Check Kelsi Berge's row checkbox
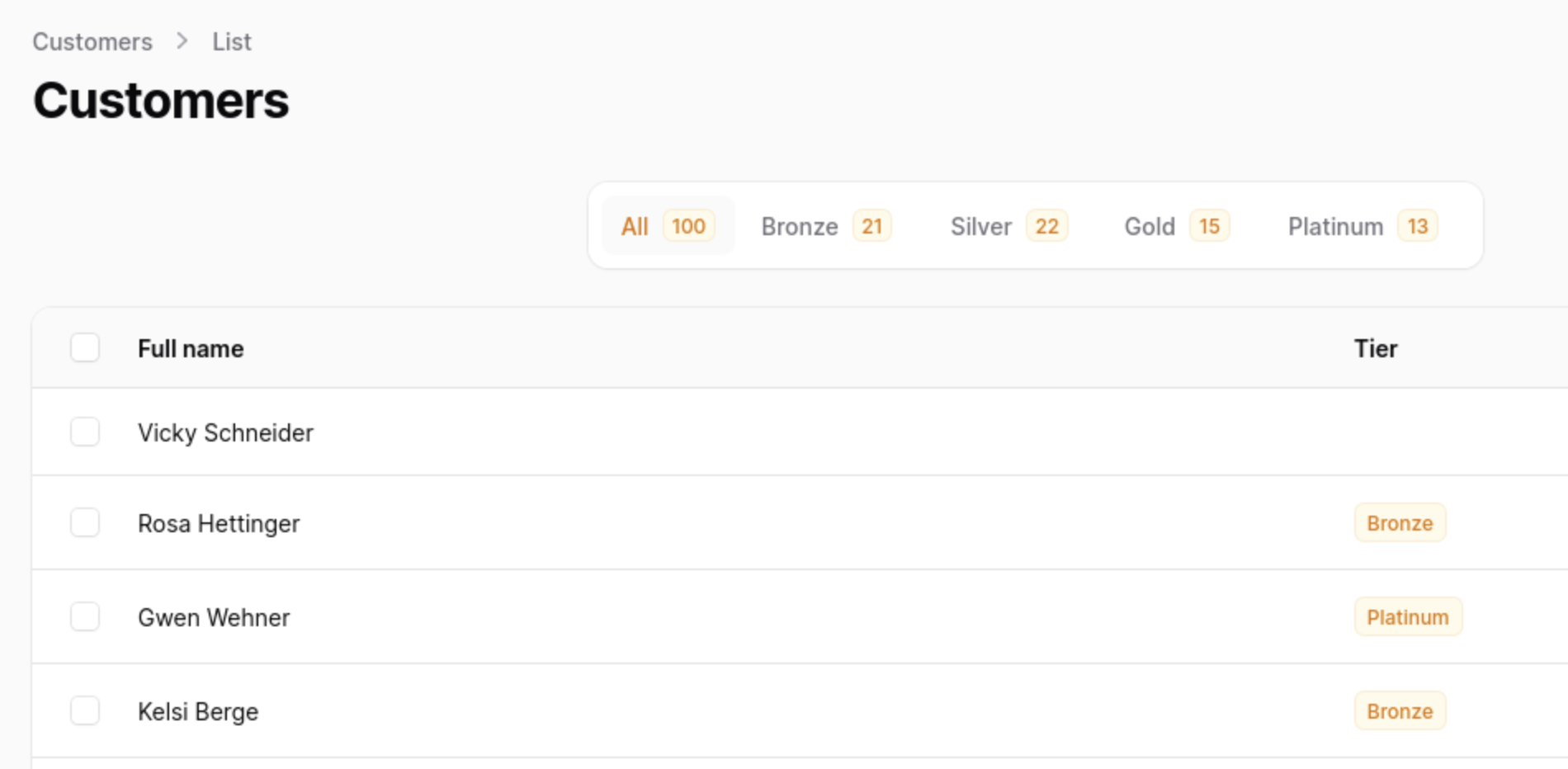Screen dimensions: 1568x769 [85, 710]
